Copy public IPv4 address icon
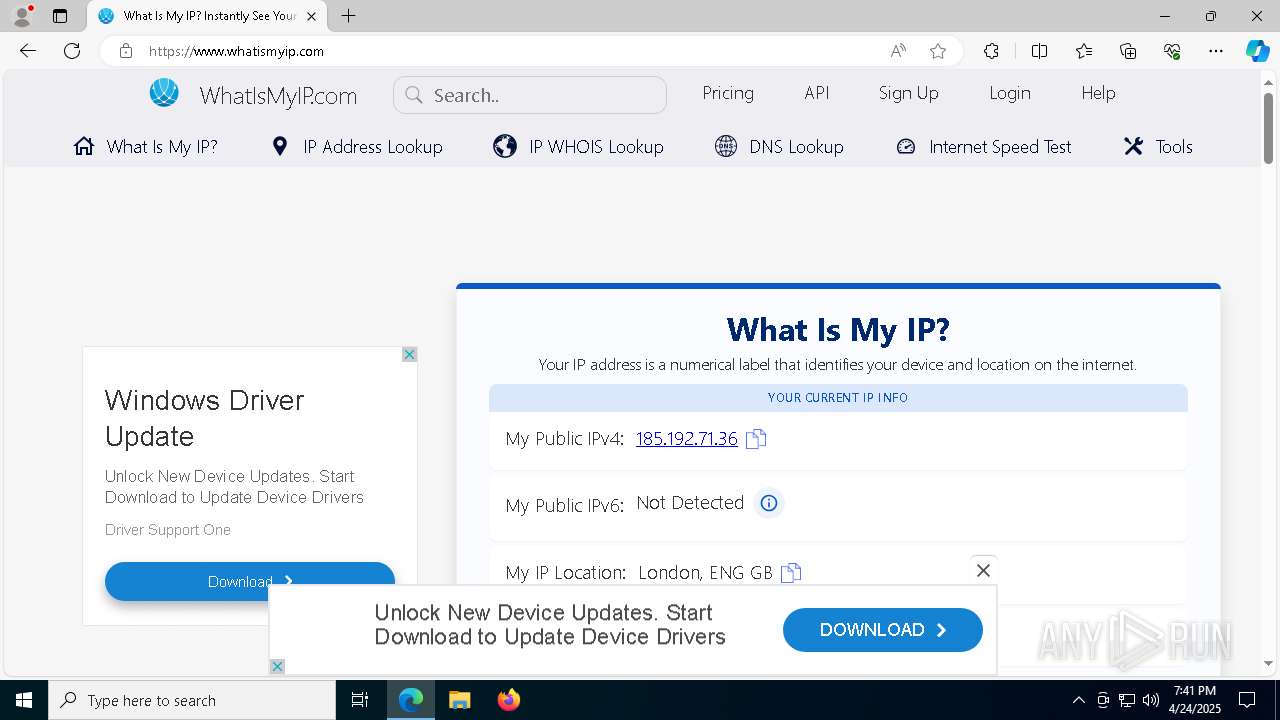This screenshot has height=720, width=1280. (x=756, y=439)
